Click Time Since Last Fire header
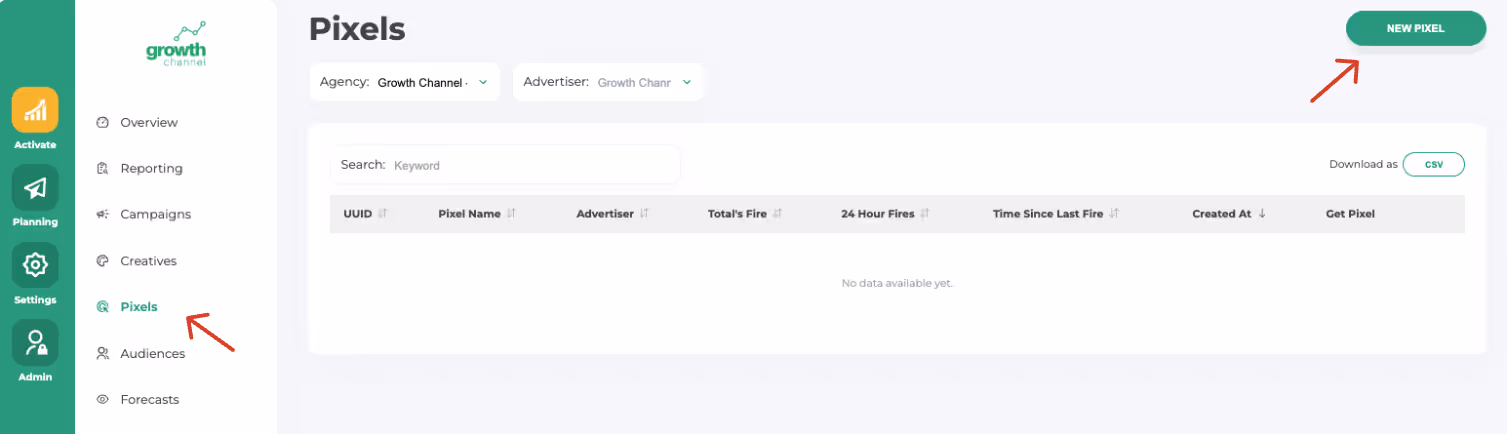1507x434 pixels. point(1048,214)
